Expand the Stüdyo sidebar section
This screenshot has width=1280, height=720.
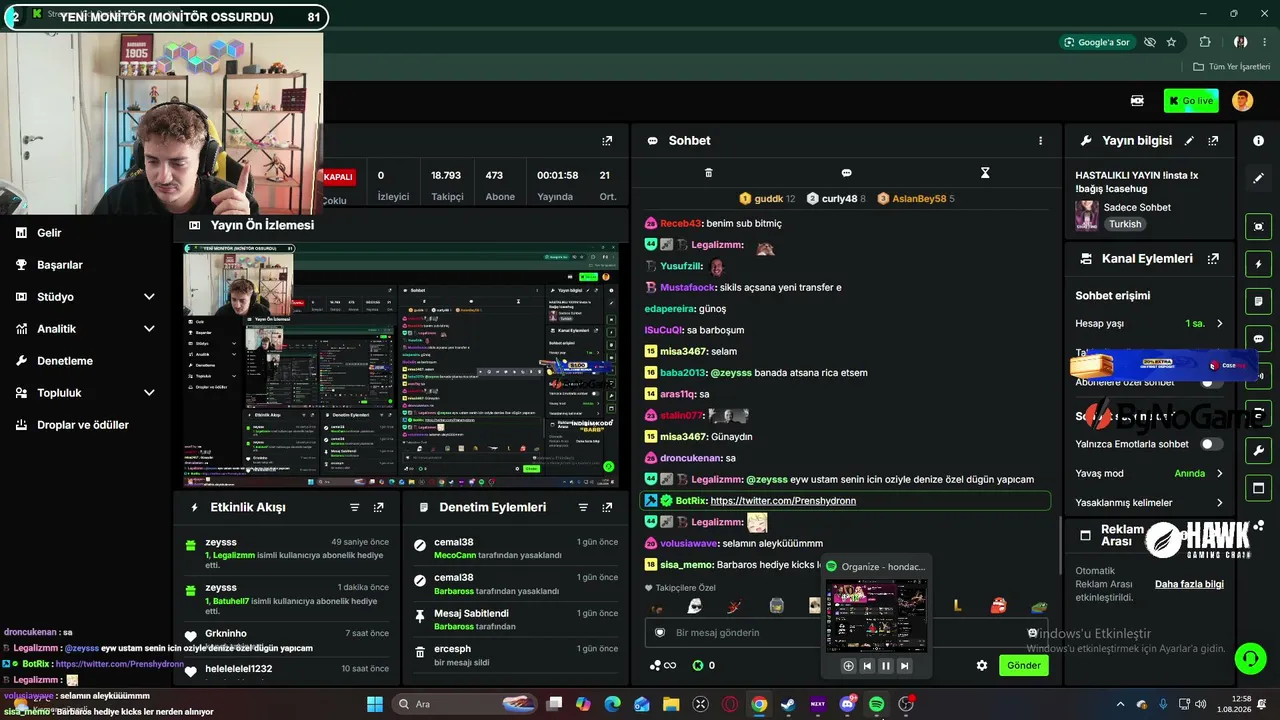tap(149, 297)
